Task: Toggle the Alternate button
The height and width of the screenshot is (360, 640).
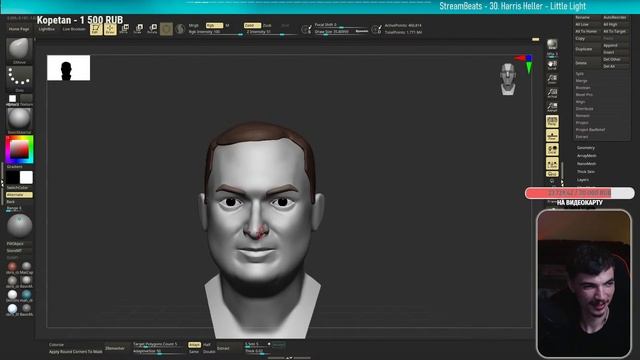Action: (19, 195)
